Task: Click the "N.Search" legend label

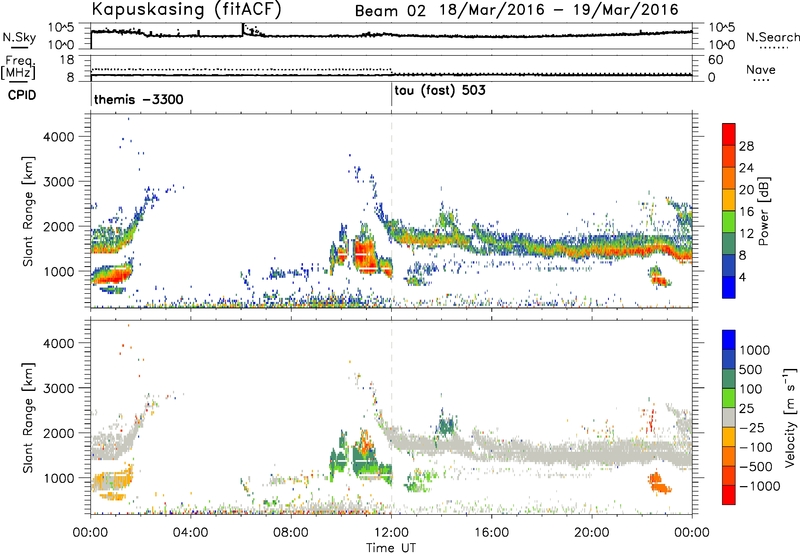Action: click(772, 37)
